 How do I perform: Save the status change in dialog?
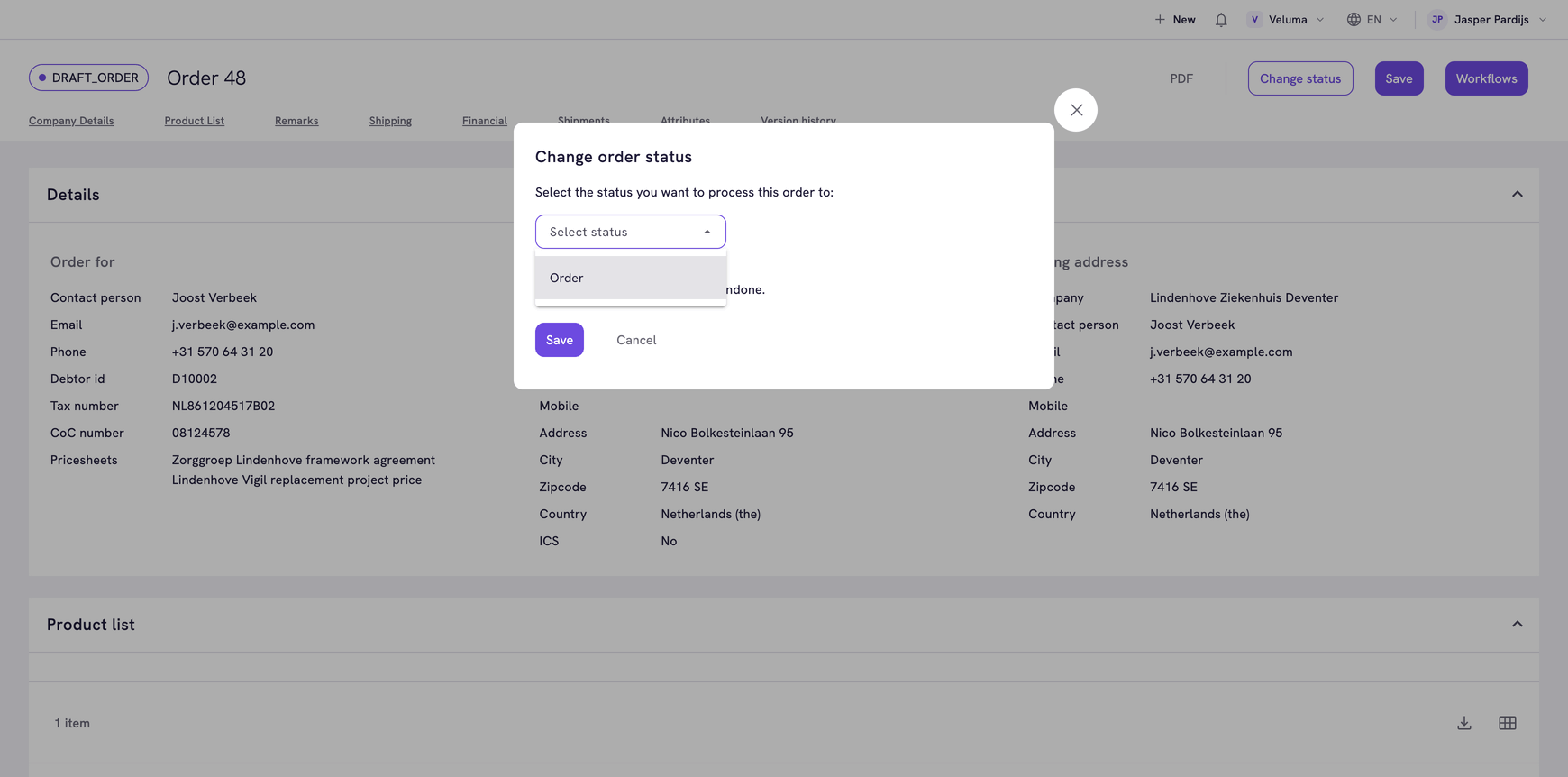[560, 340]
